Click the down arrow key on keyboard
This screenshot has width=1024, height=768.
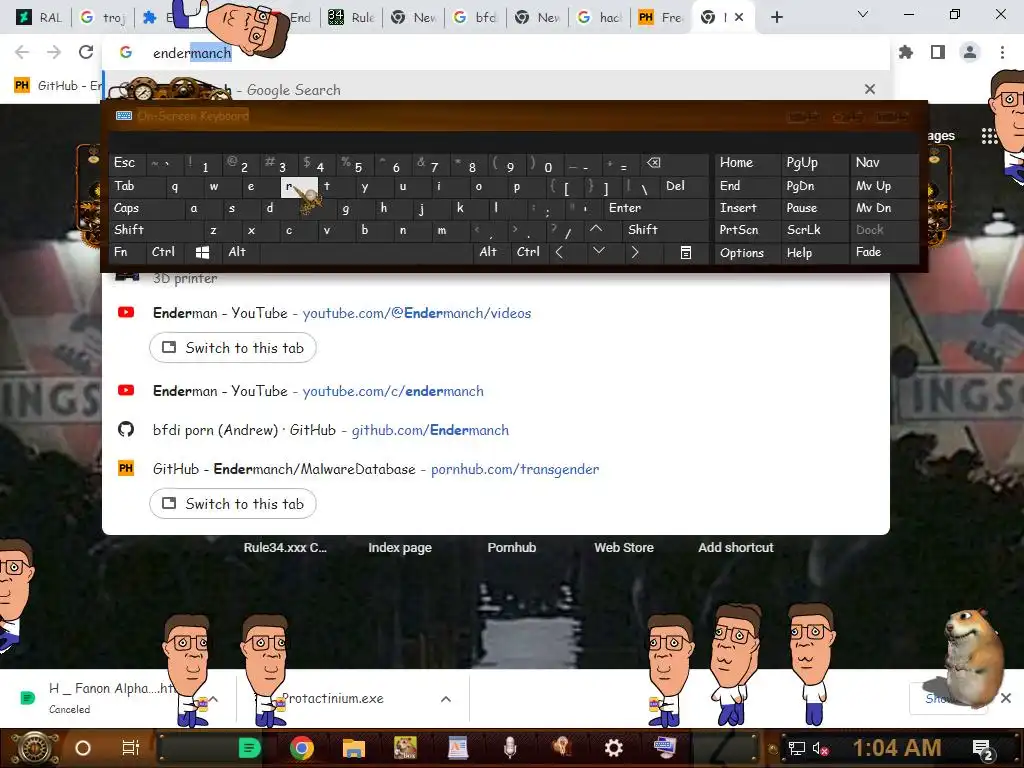point(598,251)
